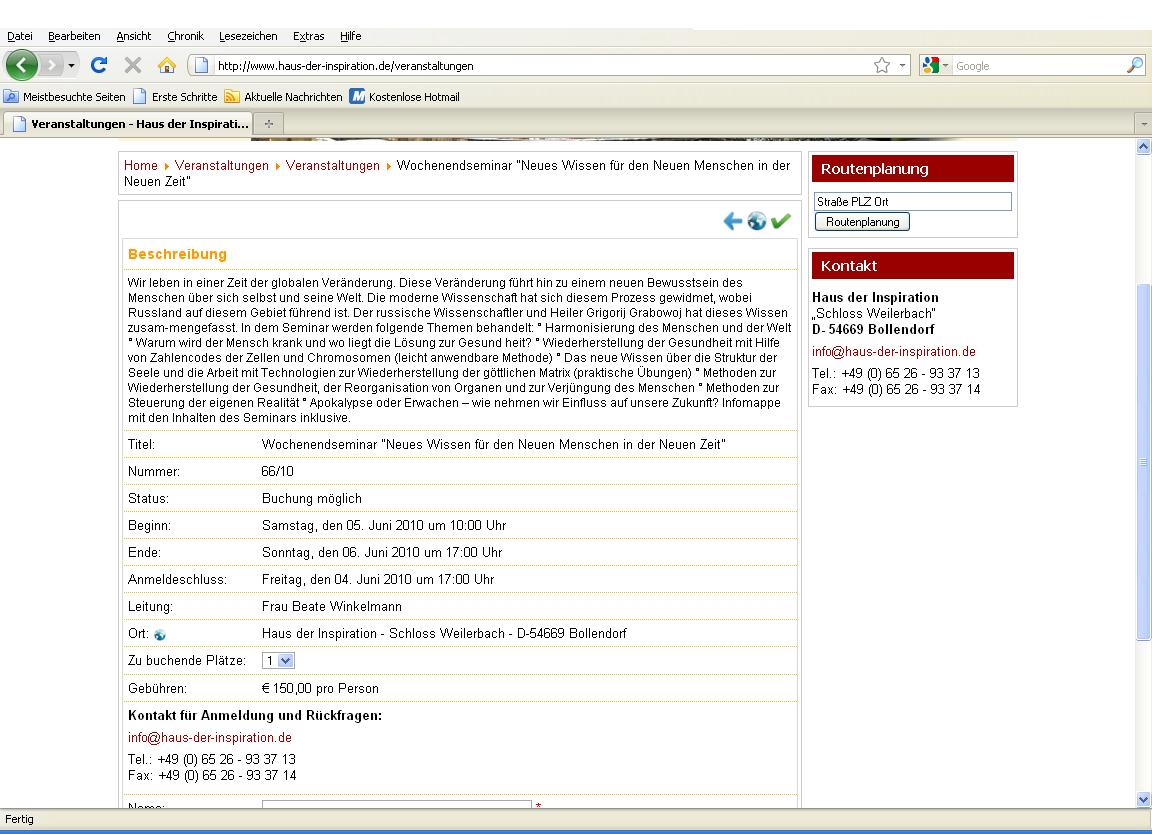Open the new tab plus button
Image resolution: width=1152 pixels, height=834 pixels.
pos(268,124)
